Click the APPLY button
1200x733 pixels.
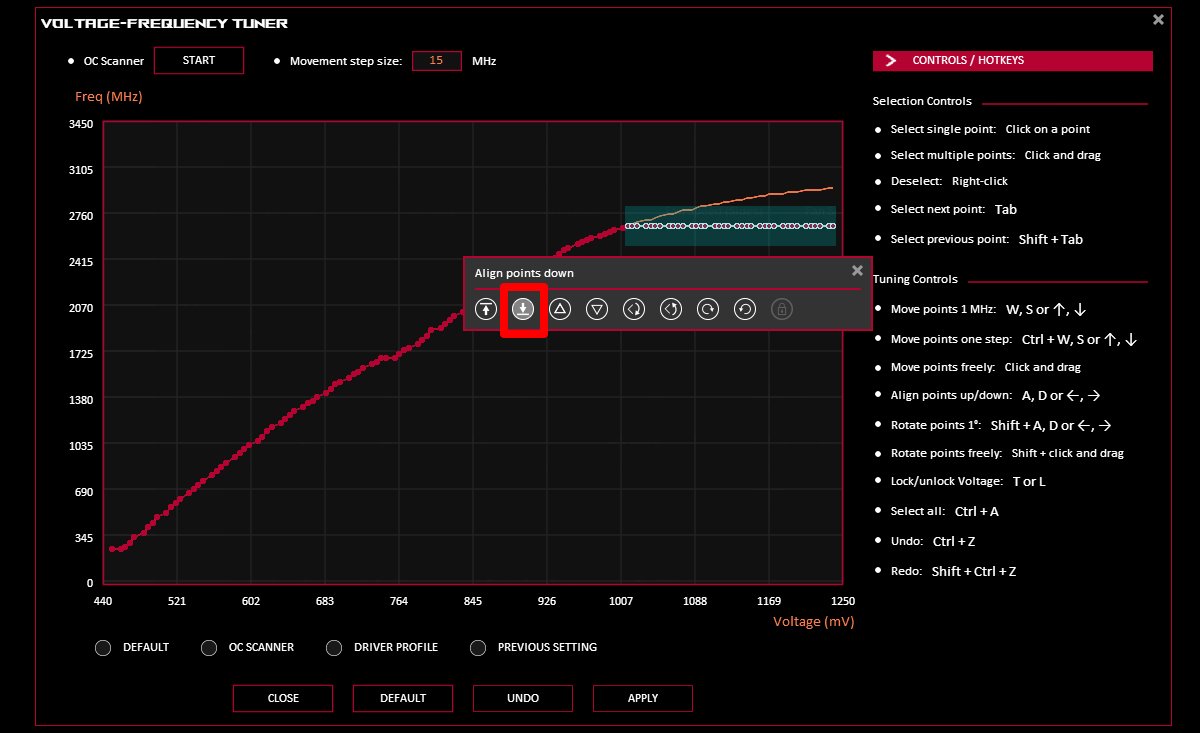point(642,698)
